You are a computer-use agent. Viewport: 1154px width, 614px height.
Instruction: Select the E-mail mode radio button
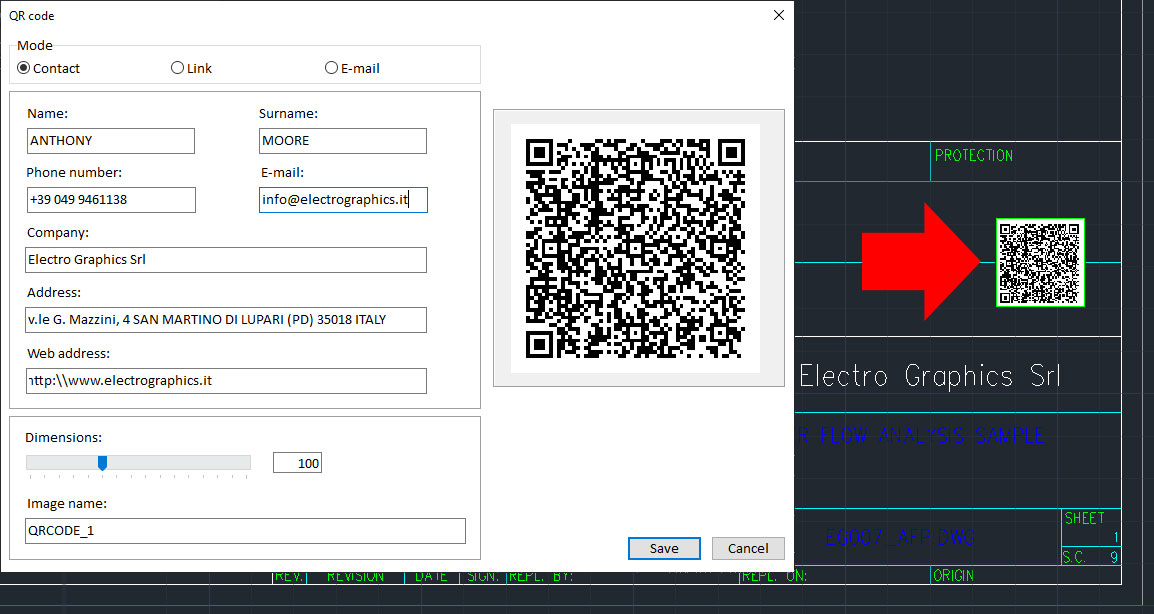[331, 68]
